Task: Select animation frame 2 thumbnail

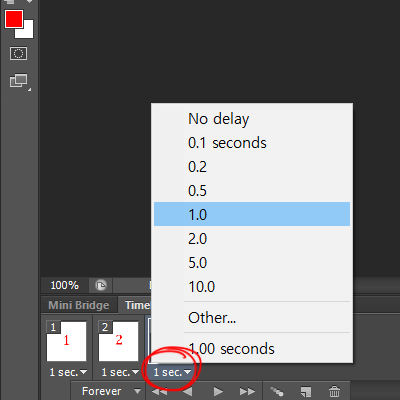Action: pos(118,341)
